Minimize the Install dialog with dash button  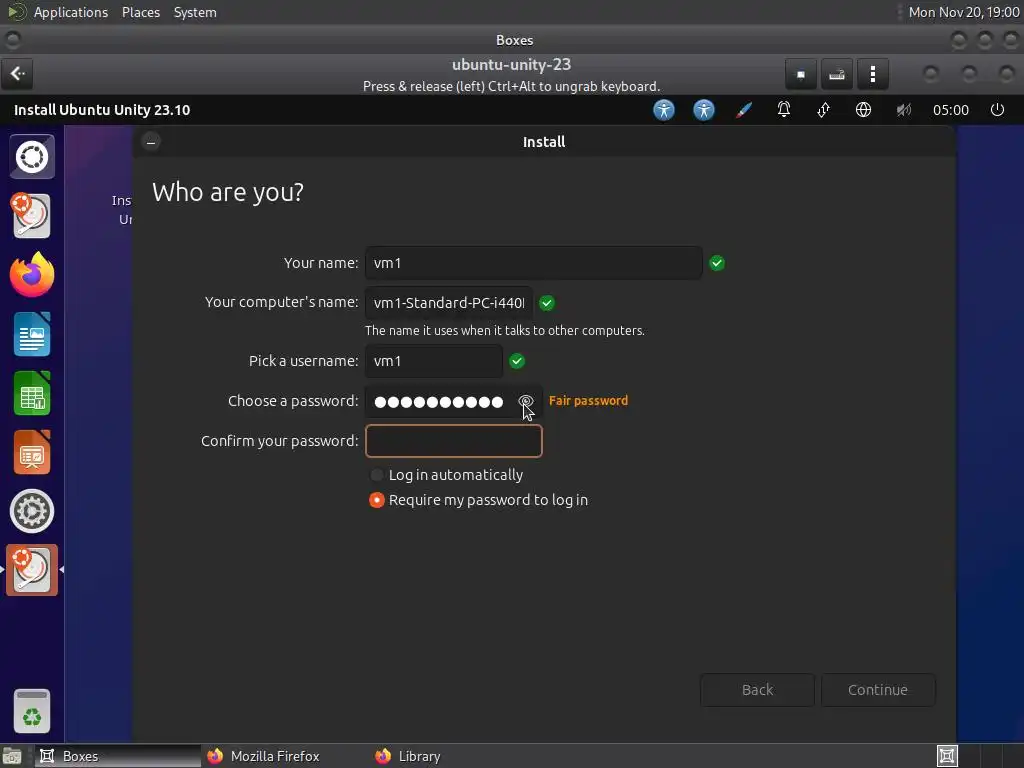click(151, 142)
